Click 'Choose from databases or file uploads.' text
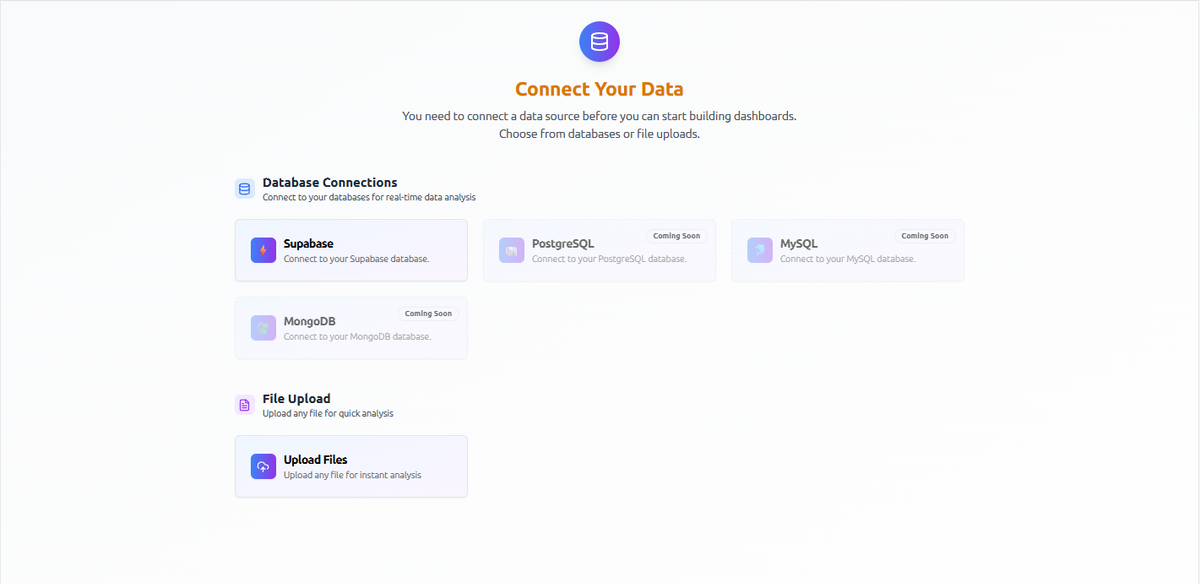This screenshot has width=1200, height=584. [x=599, y=134]
